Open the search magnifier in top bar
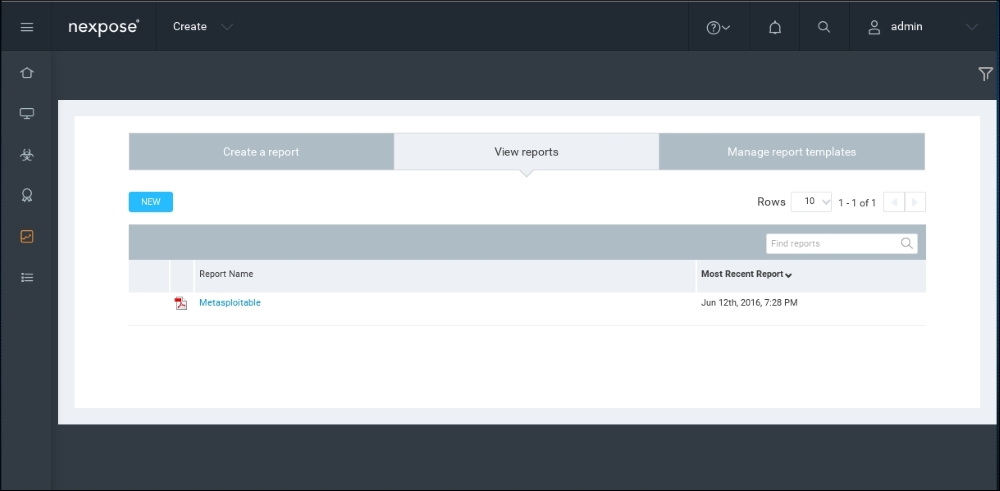The height and width of the screenshot is (491, 1000). pyautogui.click(x=824, y=27)
